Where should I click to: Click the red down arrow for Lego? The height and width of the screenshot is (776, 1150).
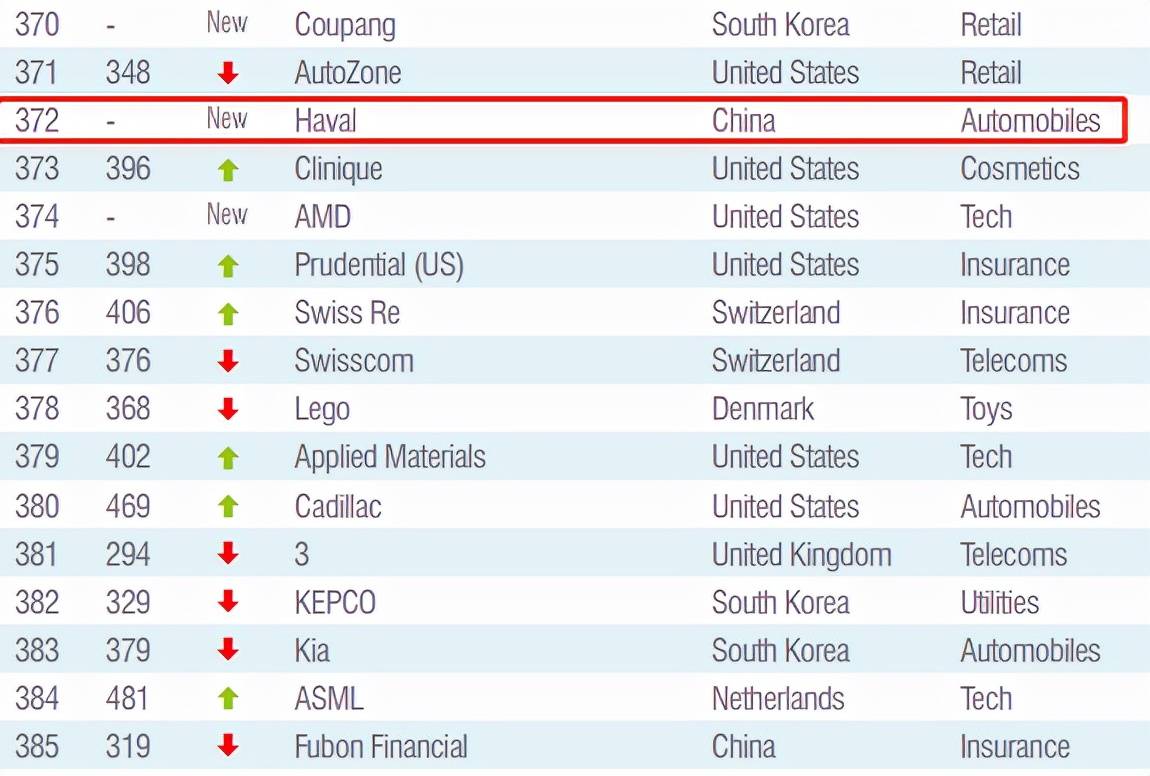coord(228,409)
